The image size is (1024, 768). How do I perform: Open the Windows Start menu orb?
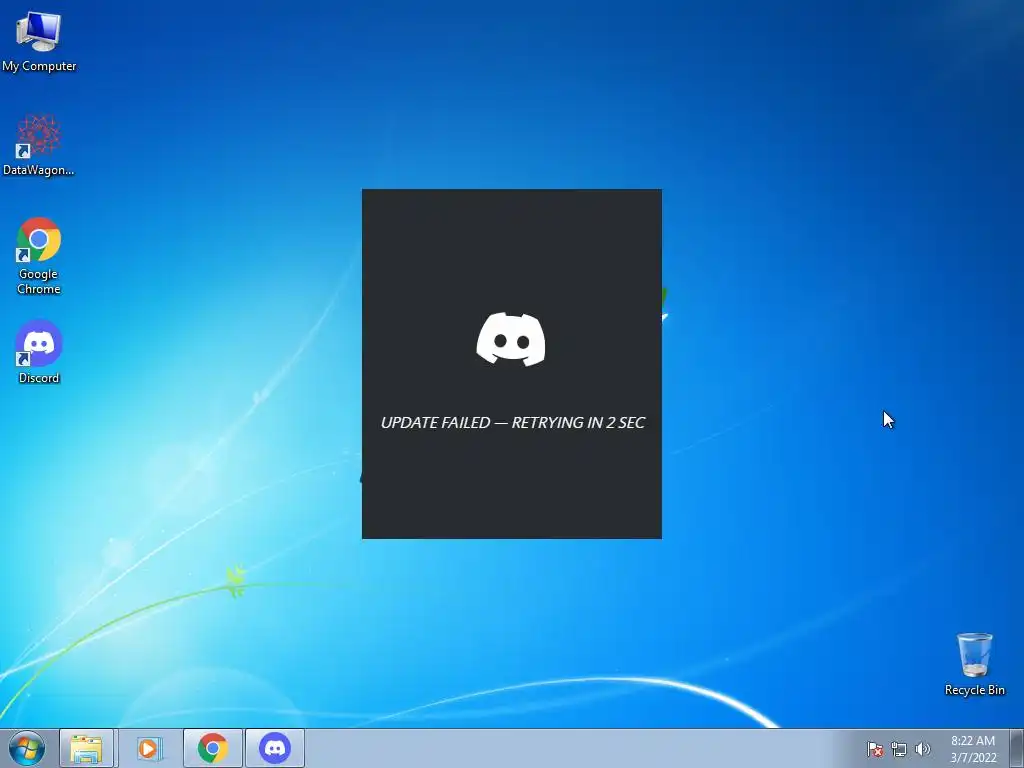[x=27, y=748]
